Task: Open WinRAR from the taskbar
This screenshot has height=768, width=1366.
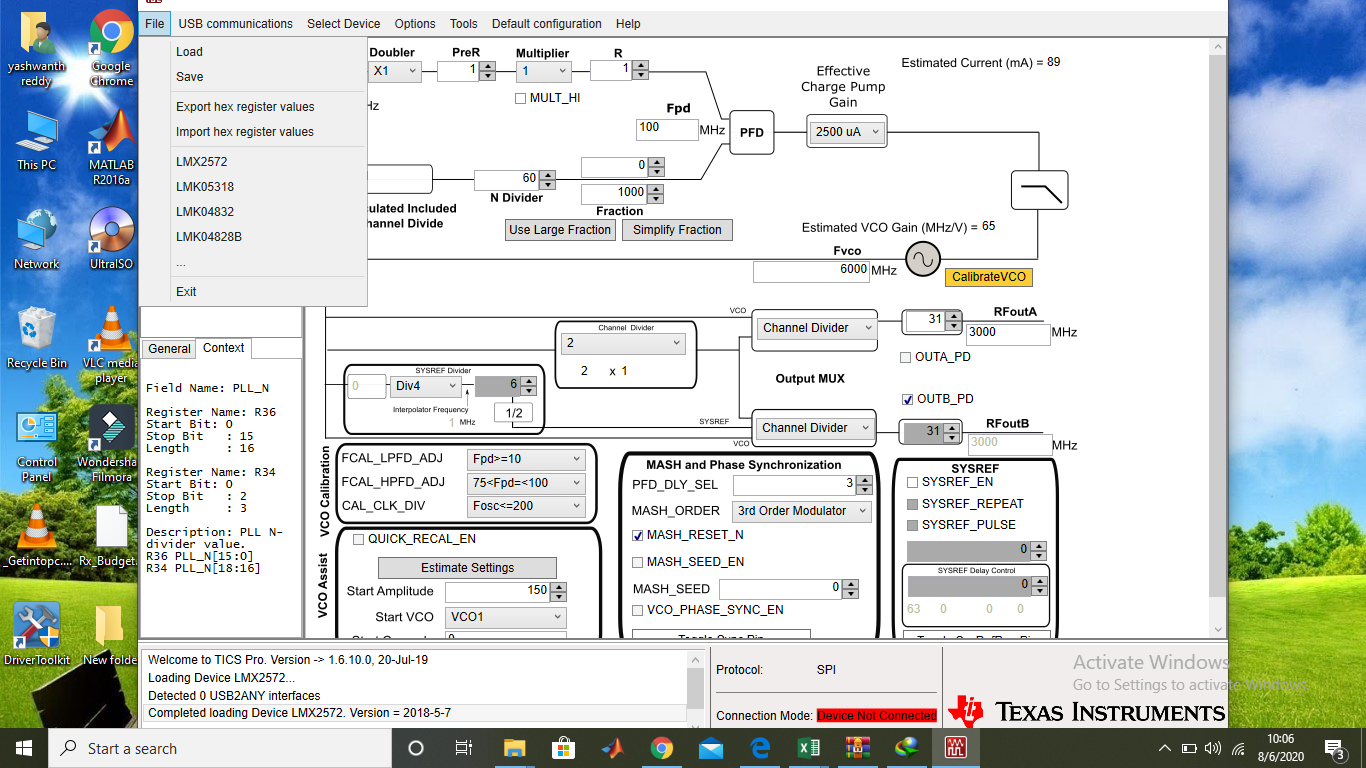Action: [x=857, y=748]
